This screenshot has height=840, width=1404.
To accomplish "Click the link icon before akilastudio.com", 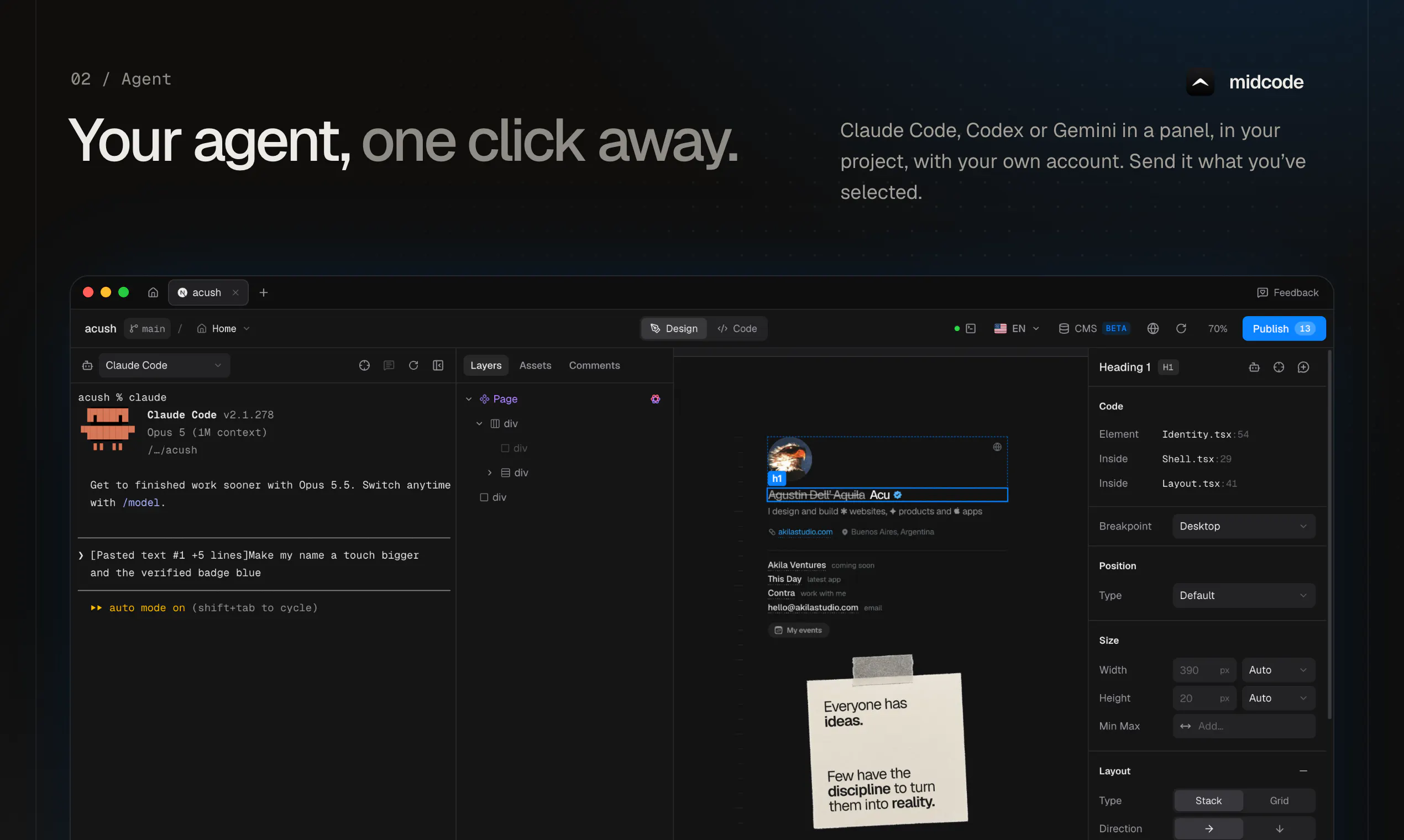I will point(772,532).
